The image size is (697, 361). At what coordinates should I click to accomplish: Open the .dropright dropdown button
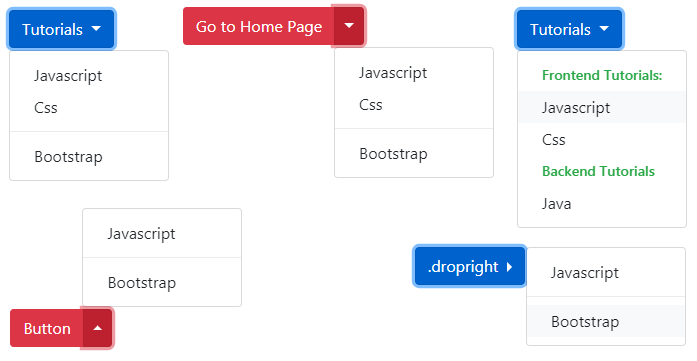(470, 266)
